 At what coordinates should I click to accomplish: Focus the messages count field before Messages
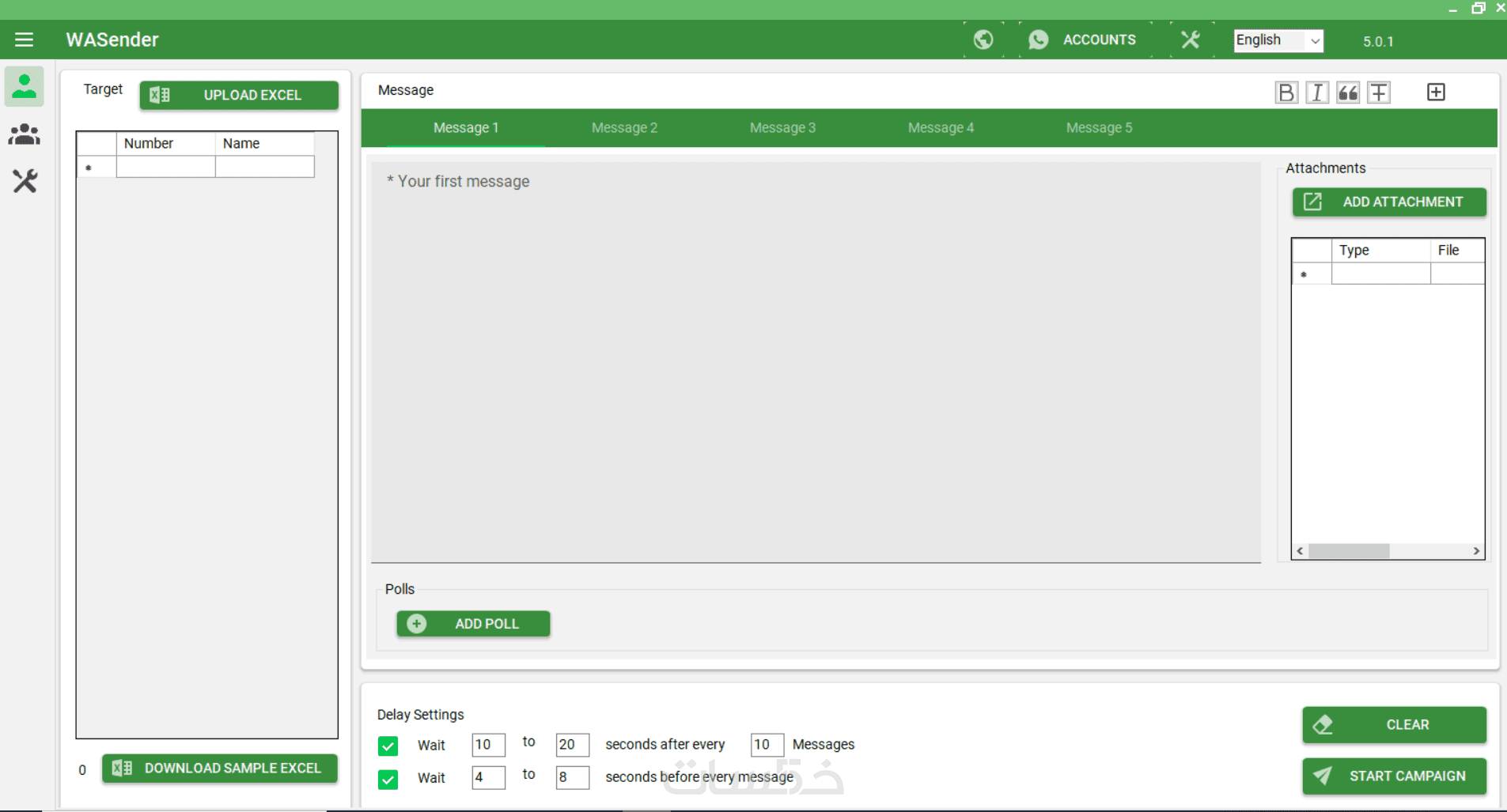click(x=767, y=745)
